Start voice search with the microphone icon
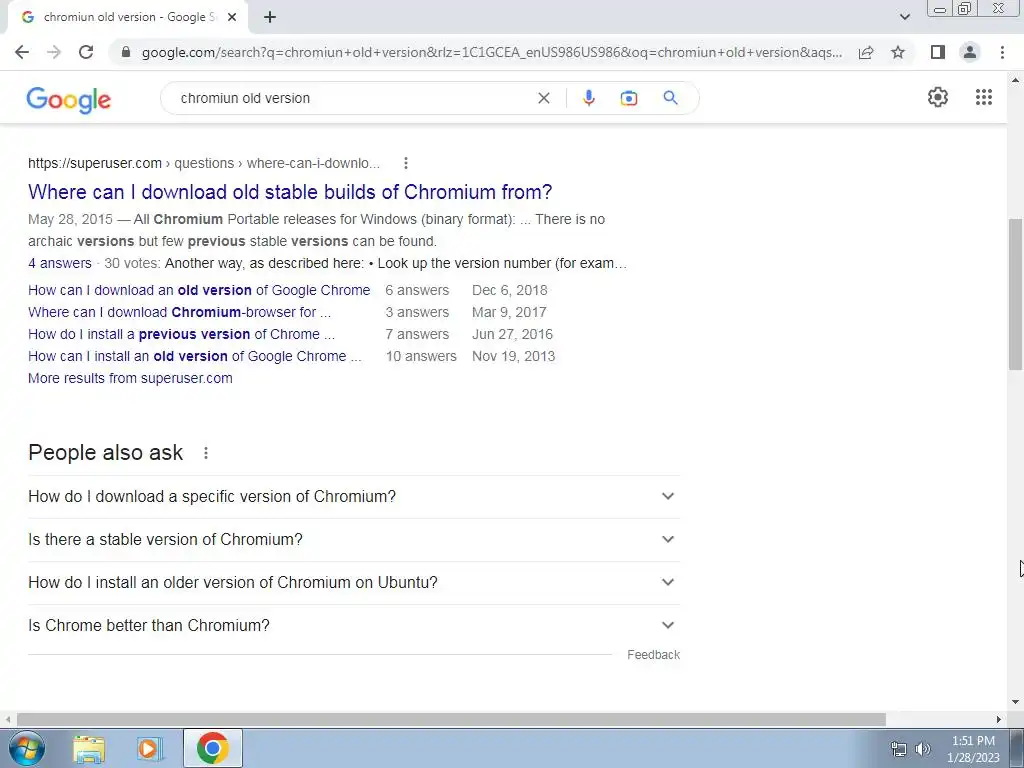 click(x=588, y=98)
